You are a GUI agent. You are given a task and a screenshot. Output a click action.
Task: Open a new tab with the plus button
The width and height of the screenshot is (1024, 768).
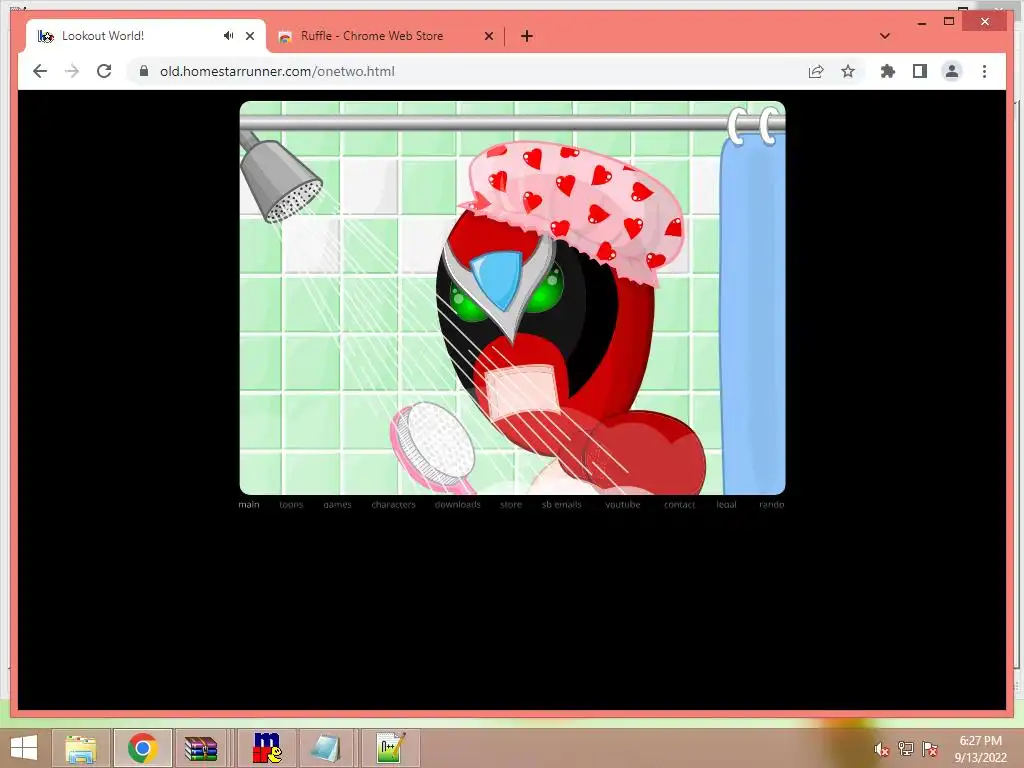tap(527, 36)
